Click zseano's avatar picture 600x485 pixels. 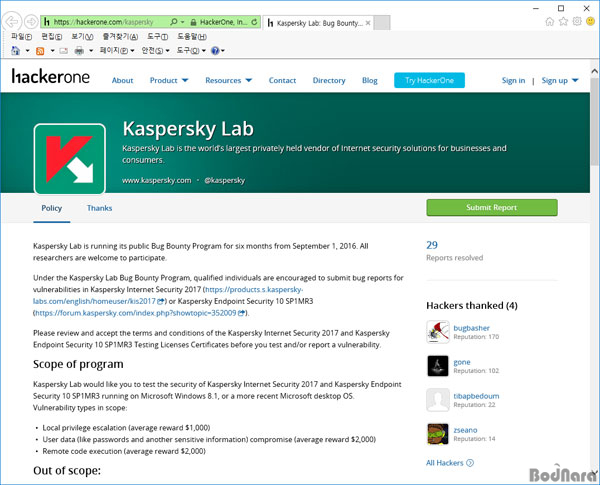pos(438,434)
